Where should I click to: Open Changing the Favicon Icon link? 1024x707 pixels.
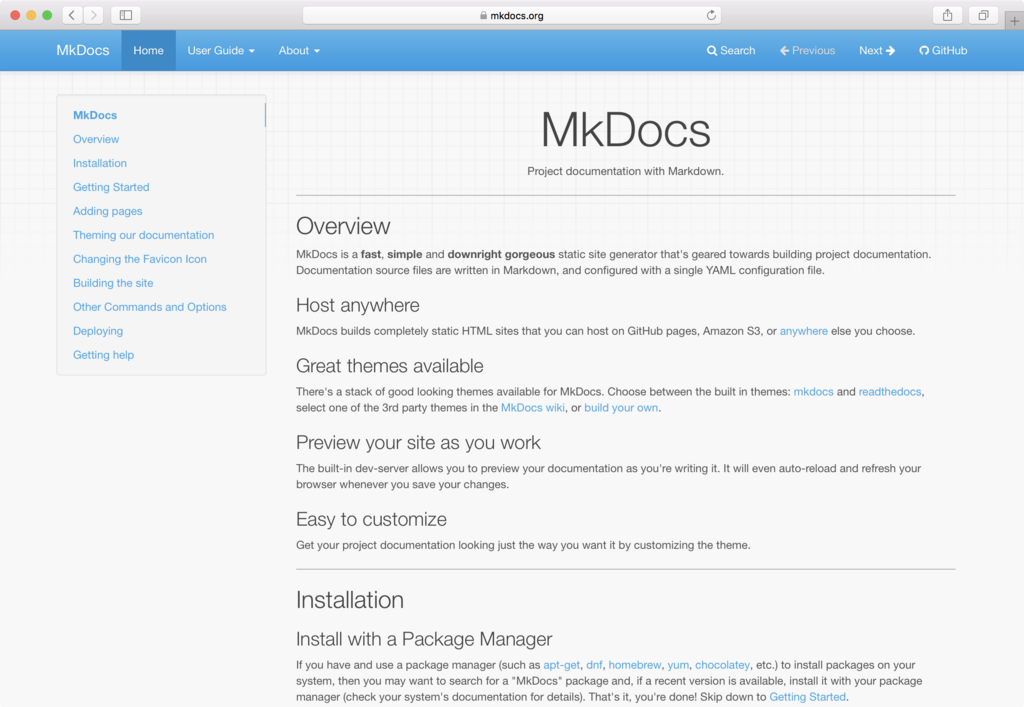[140, 259]
